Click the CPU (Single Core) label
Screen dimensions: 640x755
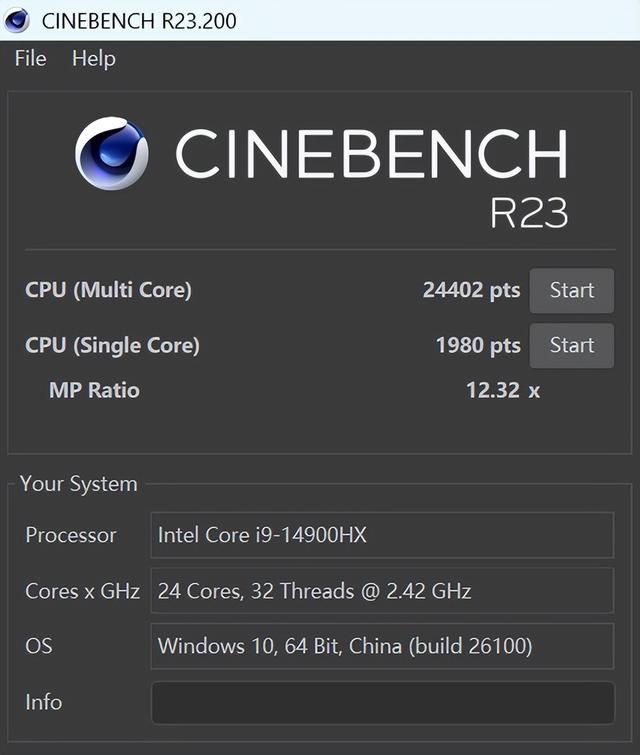click(112, 345)
